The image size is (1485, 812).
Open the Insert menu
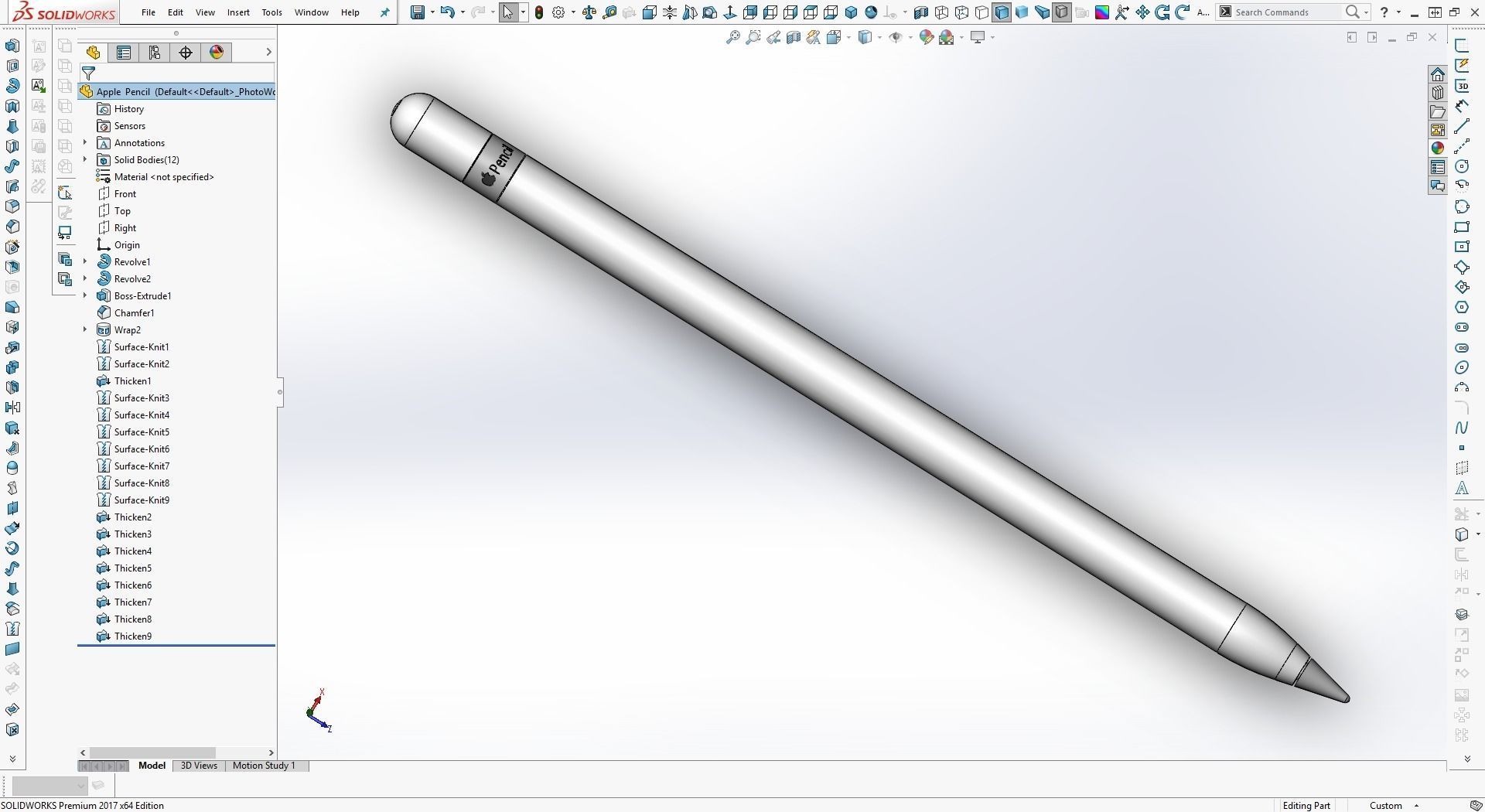coord(238,12)
